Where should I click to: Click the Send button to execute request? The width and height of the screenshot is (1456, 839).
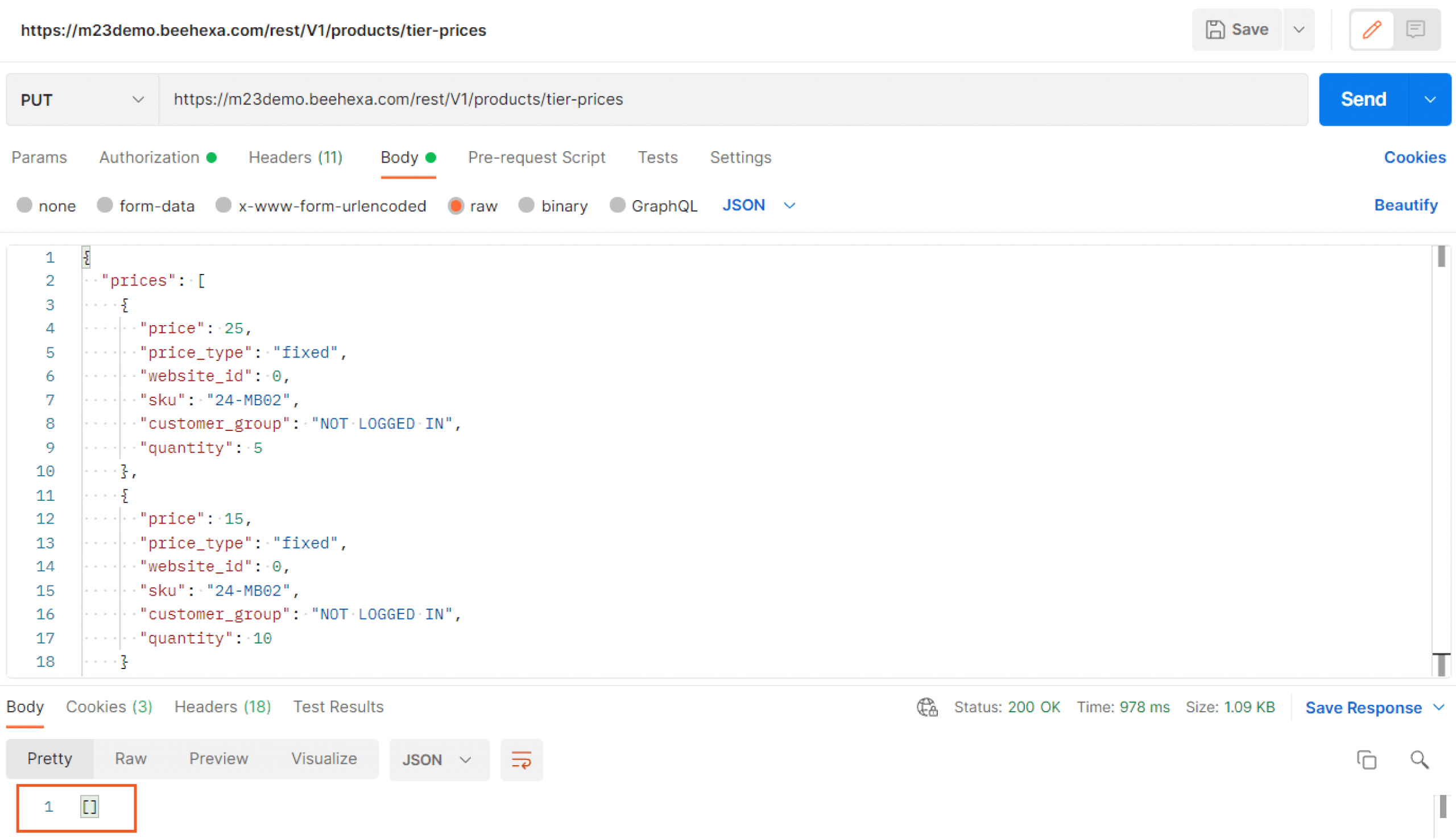click(1364, 99)
